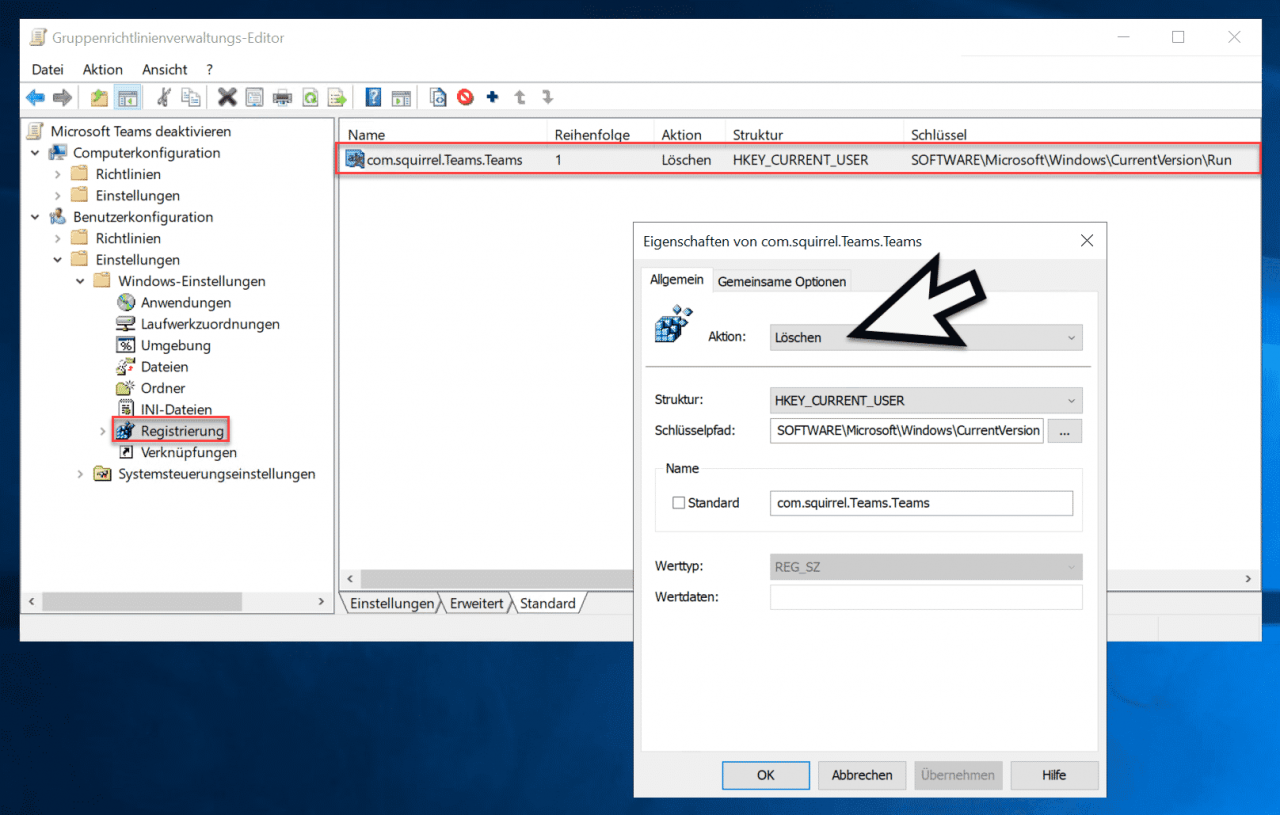Sort by Schlüssel column header
This screenshot has height=815, width=1280.
(x=1080, y=134)
